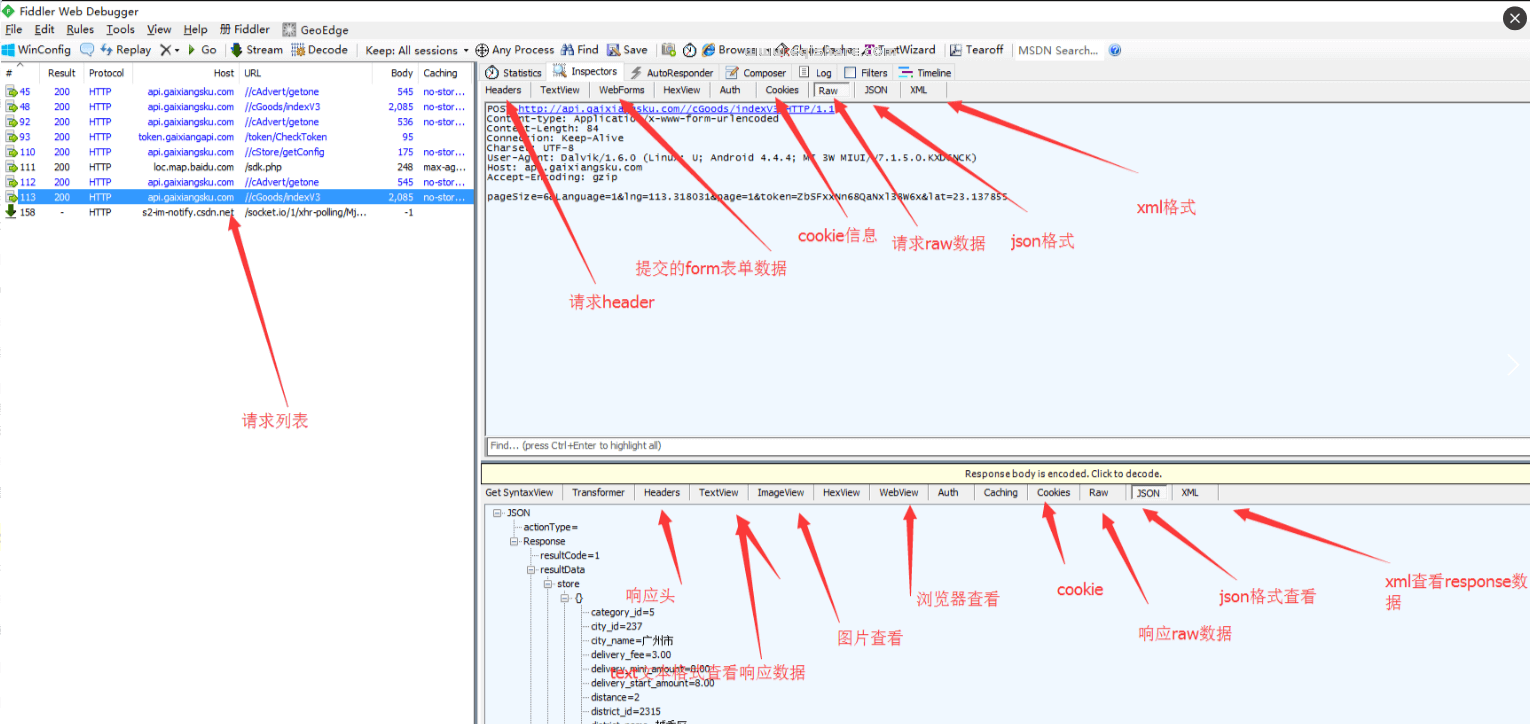The width and height of the screenshot is (1530, 724).
Task: Switch to response ImageView tab
Action: click(780, 493)
